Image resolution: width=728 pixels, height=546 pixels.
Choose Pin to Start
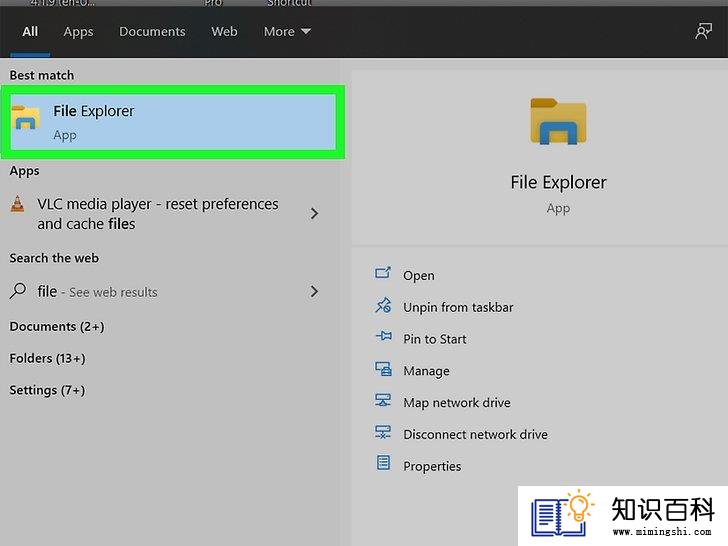435,339
